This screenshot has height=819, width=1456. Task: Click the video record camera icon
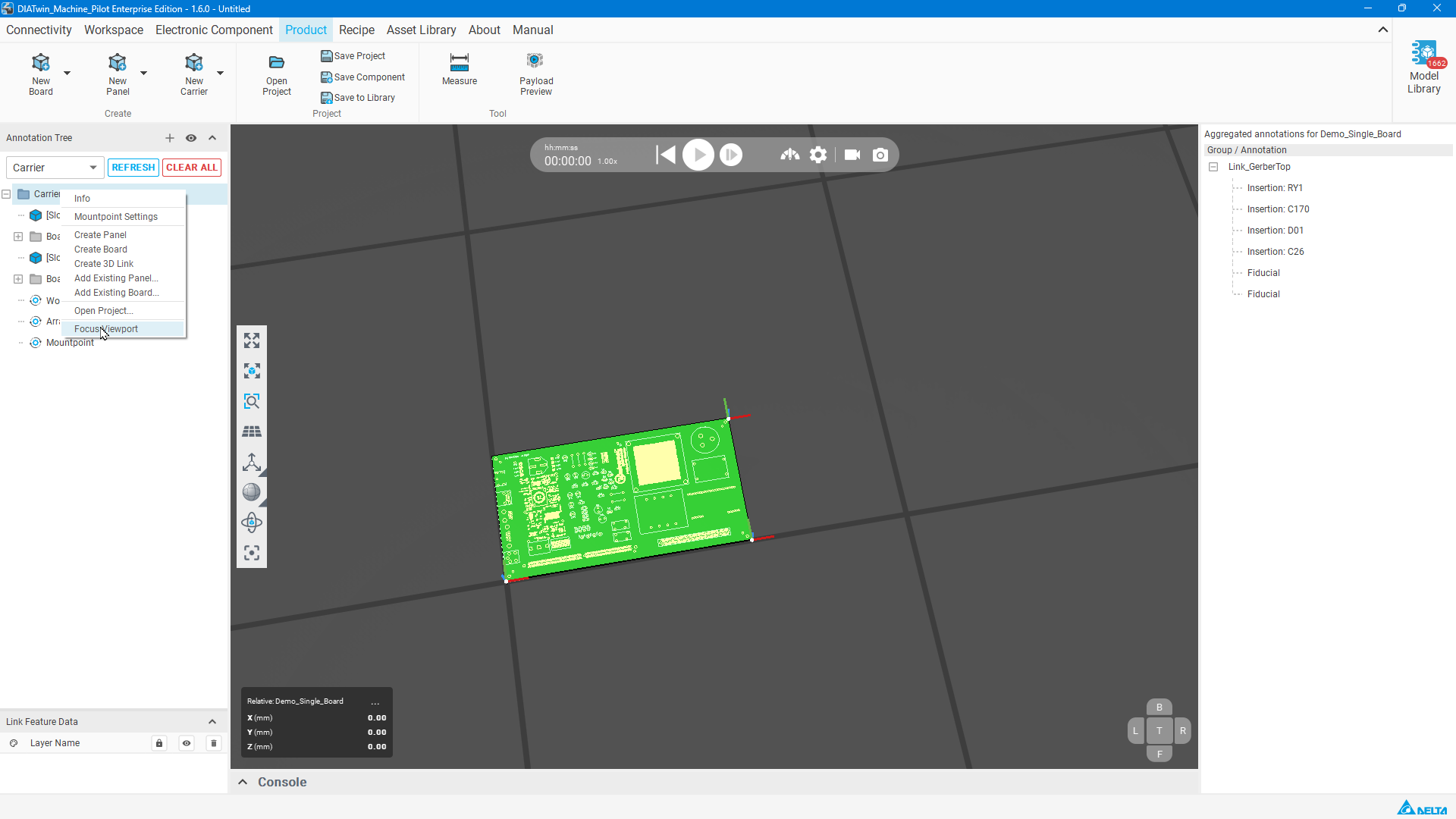point(852,155)
